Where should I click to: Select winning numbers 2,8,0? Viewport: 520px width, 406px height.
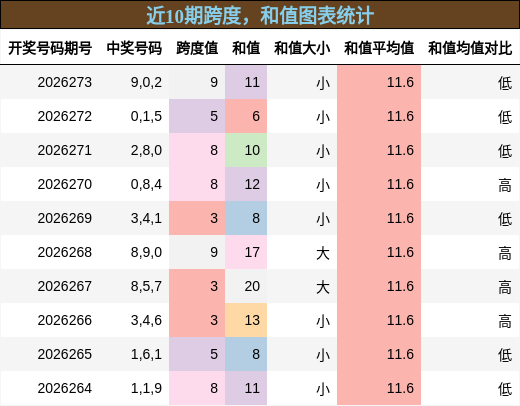pos(146,150)
